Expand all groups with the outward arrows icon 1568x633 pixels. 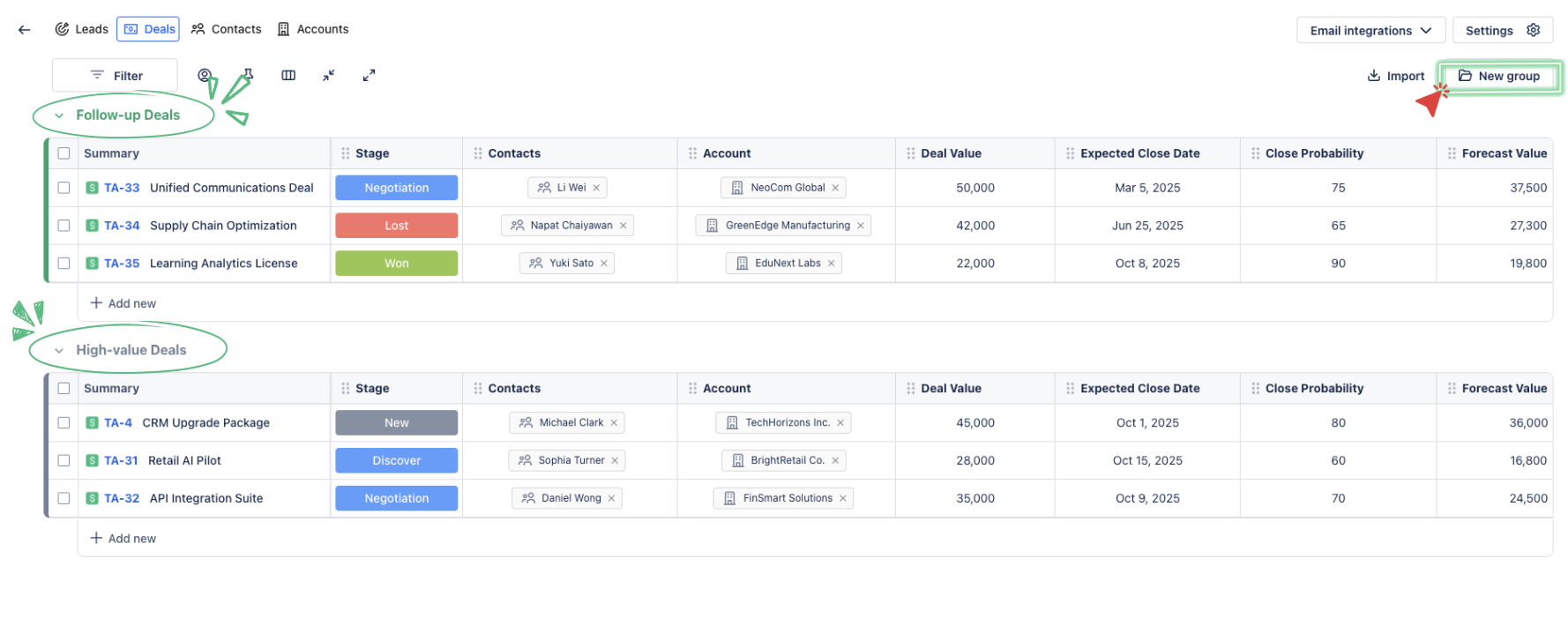point(369,75)
